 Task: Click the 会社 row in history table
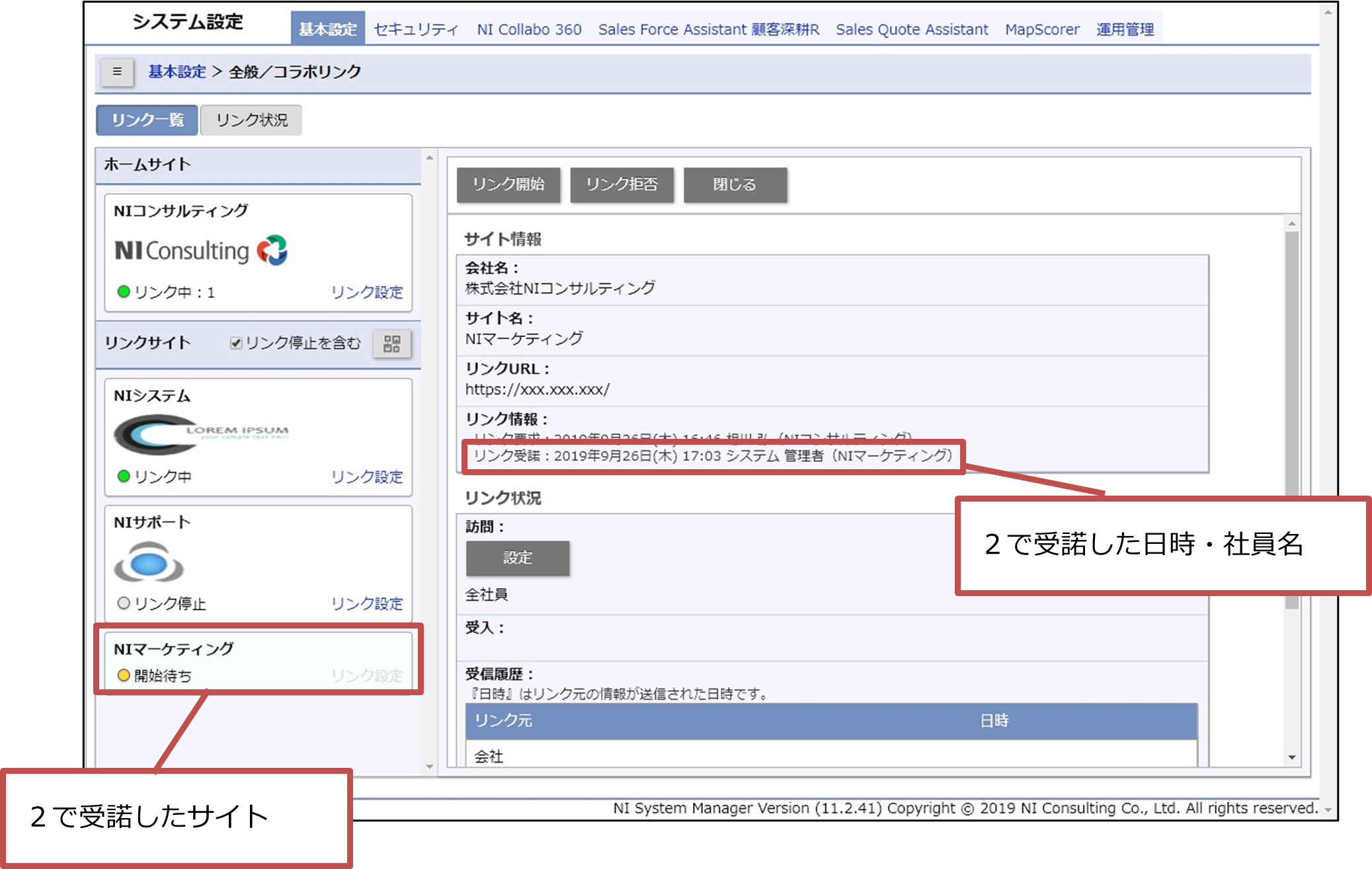pyautogui.click(x=832, y=755)
